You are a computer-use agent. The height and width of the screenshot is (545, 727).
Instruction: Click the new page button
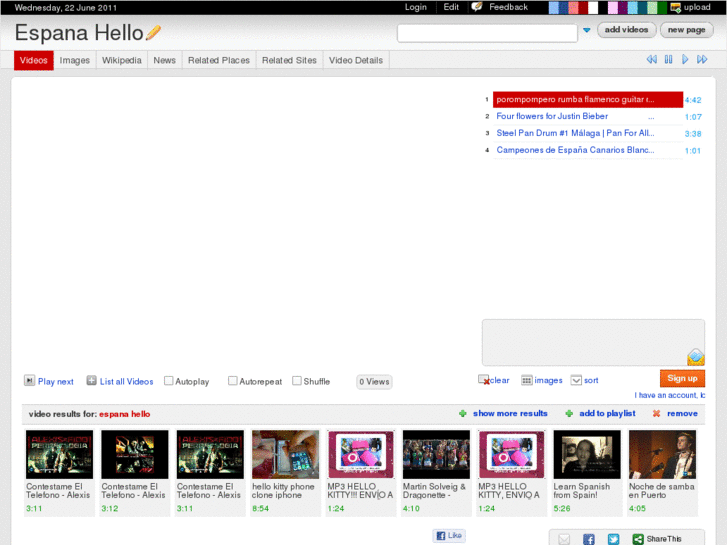[687, 30]
